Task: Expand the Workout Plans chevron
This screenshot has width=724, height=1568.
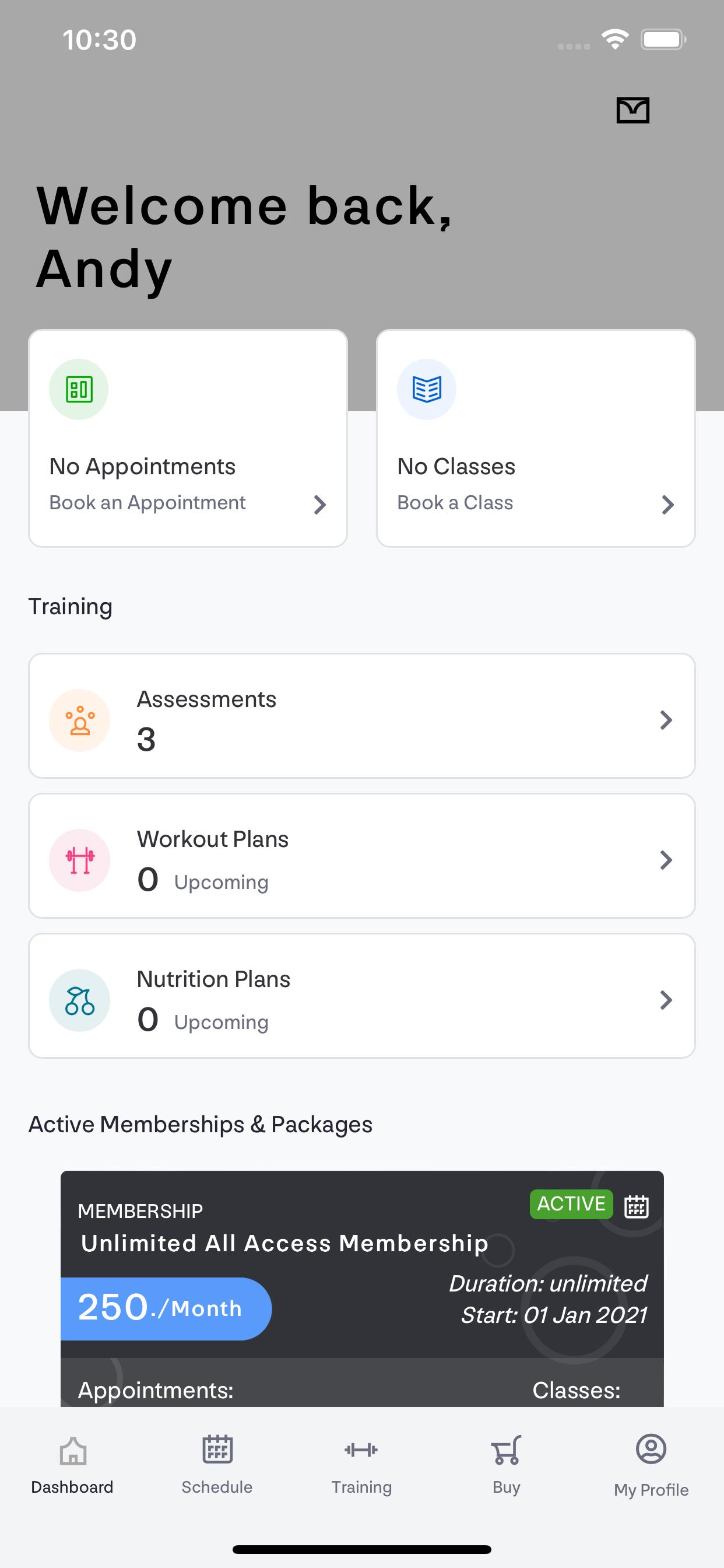Action: click(666, 860)
